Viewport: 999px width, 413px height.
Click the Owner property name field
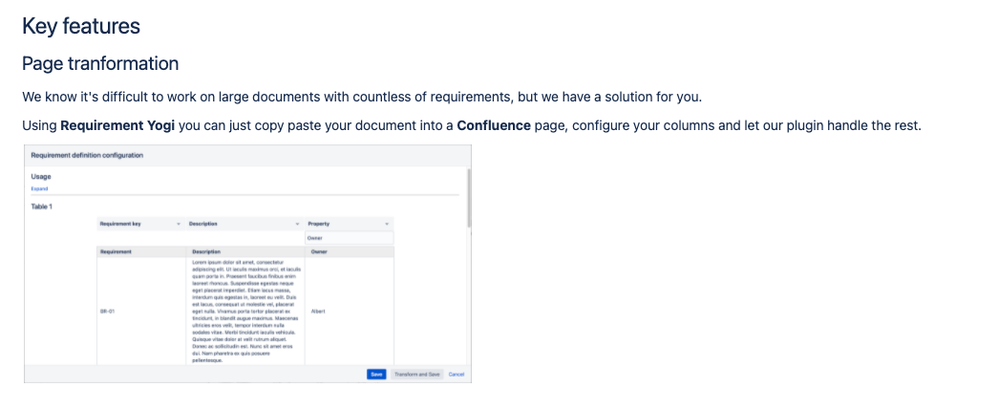coord(349,238)
